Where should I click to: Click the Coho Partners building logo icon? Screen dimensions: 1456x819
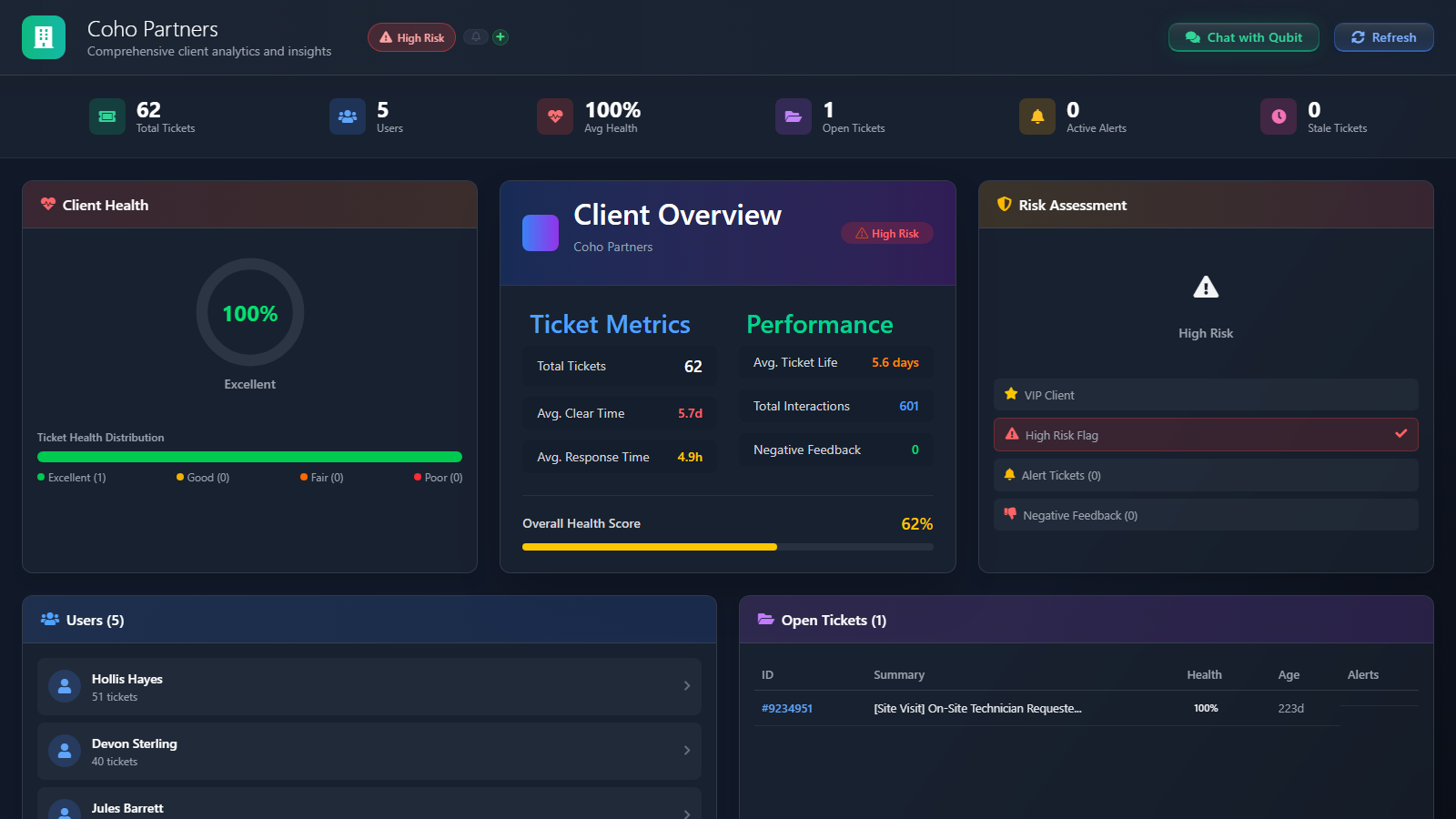(x=44, y=37)
